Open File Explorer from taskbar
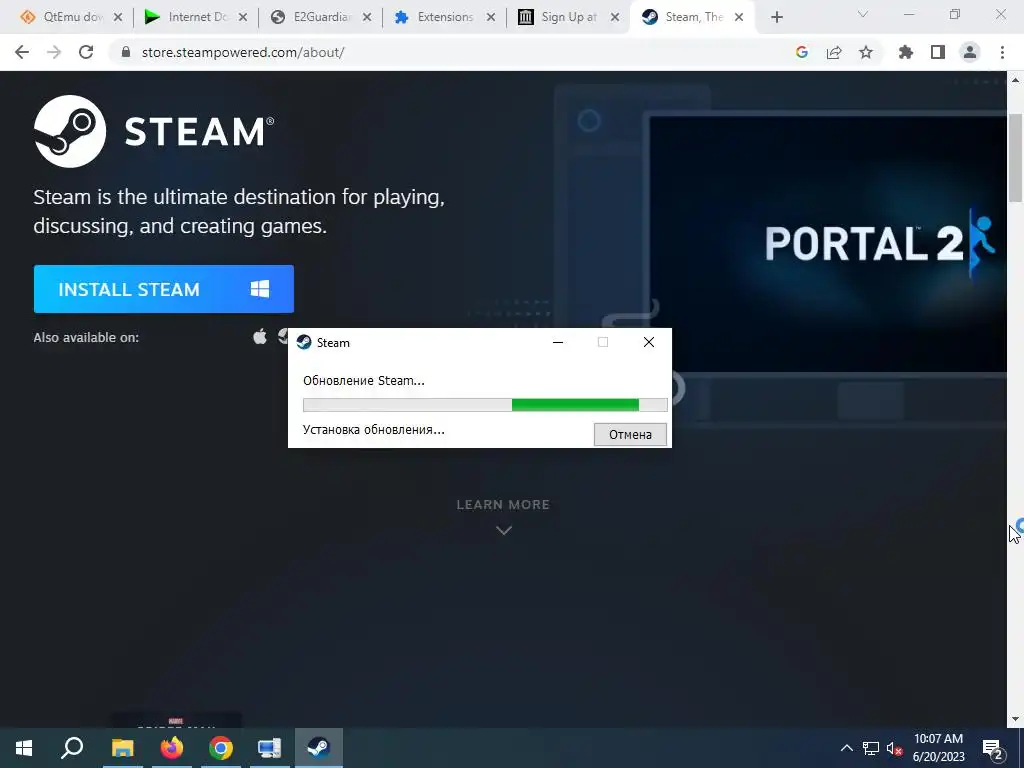Screen dimensions: 1024x768 click(122, 748)
